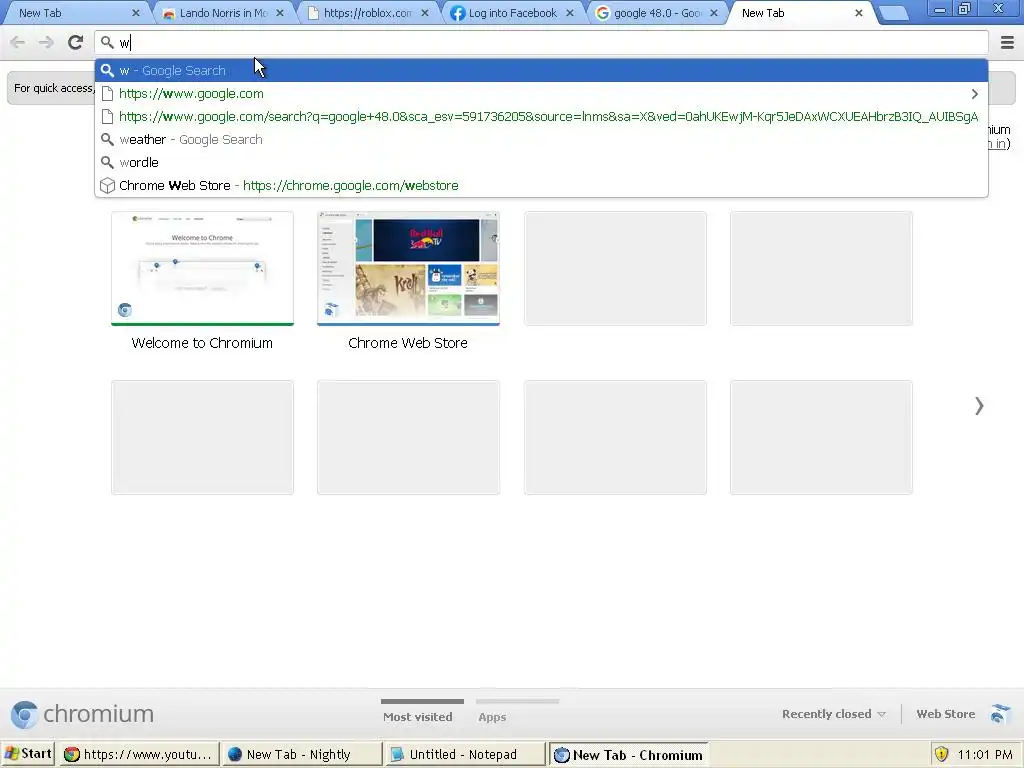Click the magnifier icon beside weather suggestion
Screen dimensions: 1024x768
[x=107, y=140]
